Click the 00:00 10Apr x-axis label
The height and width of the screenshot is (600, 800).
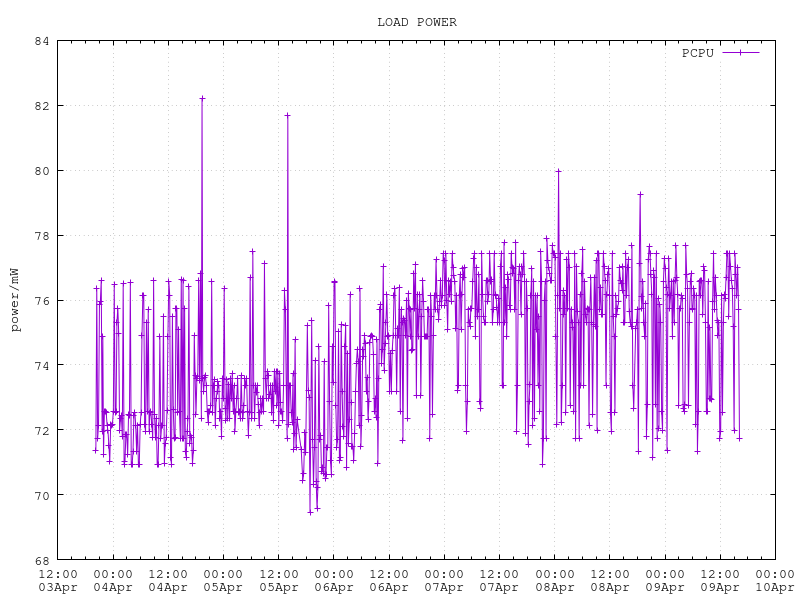coord(774,580)
